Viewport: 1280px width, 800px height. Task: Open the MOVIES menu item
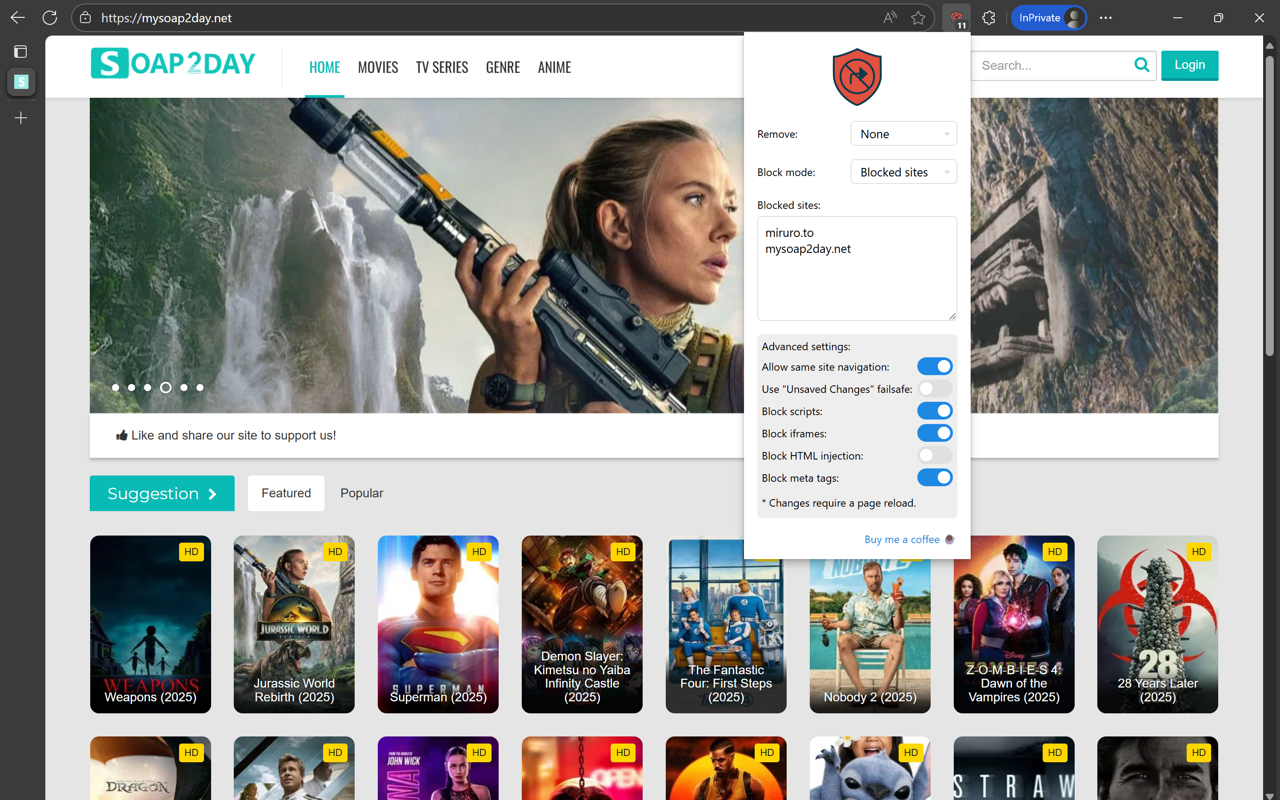(378, 67)
